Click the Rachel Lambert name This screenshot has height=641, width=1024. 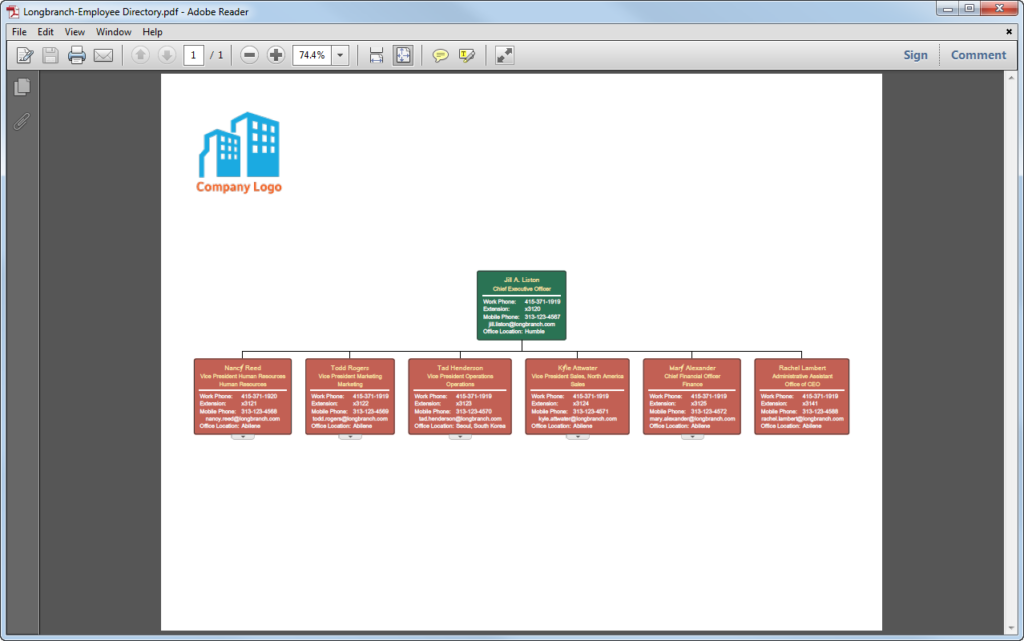click(802, 367)
